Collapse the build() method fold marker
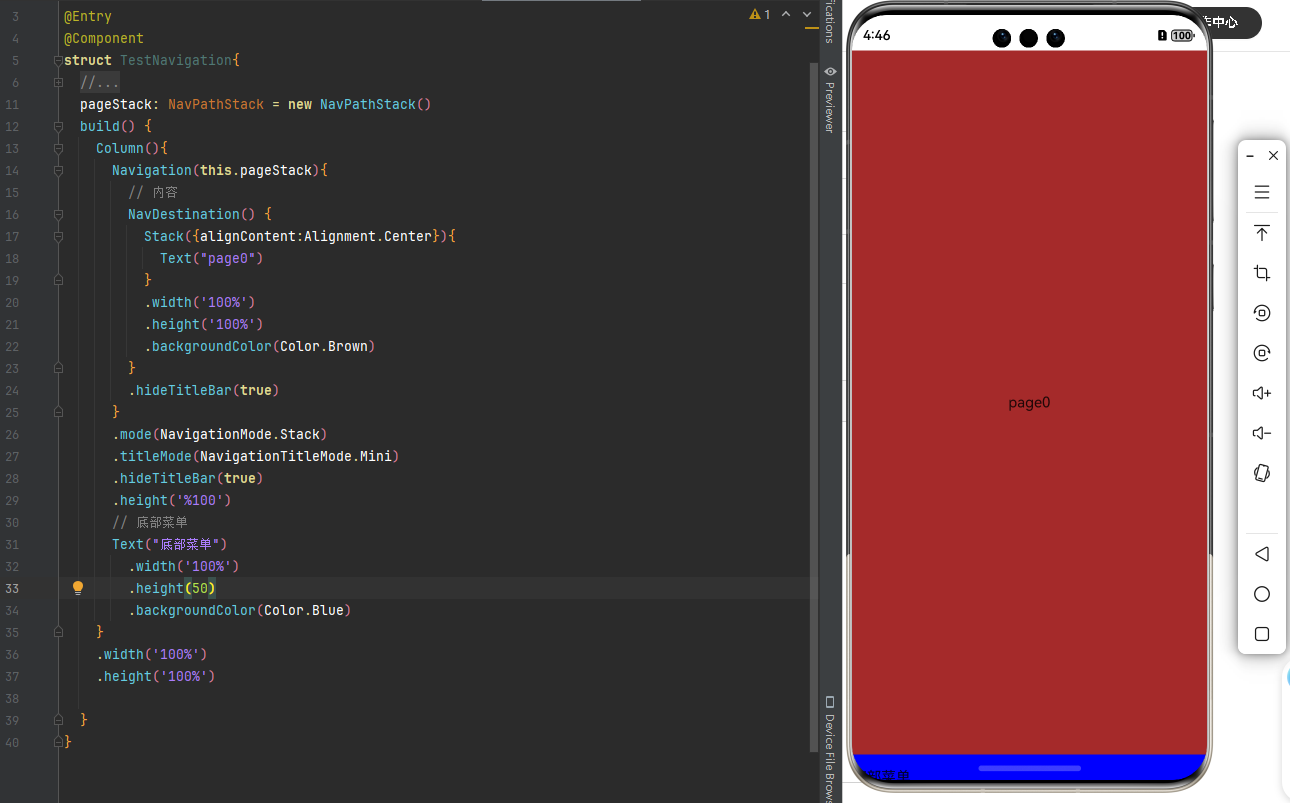1290x803 pixels. 58,126
